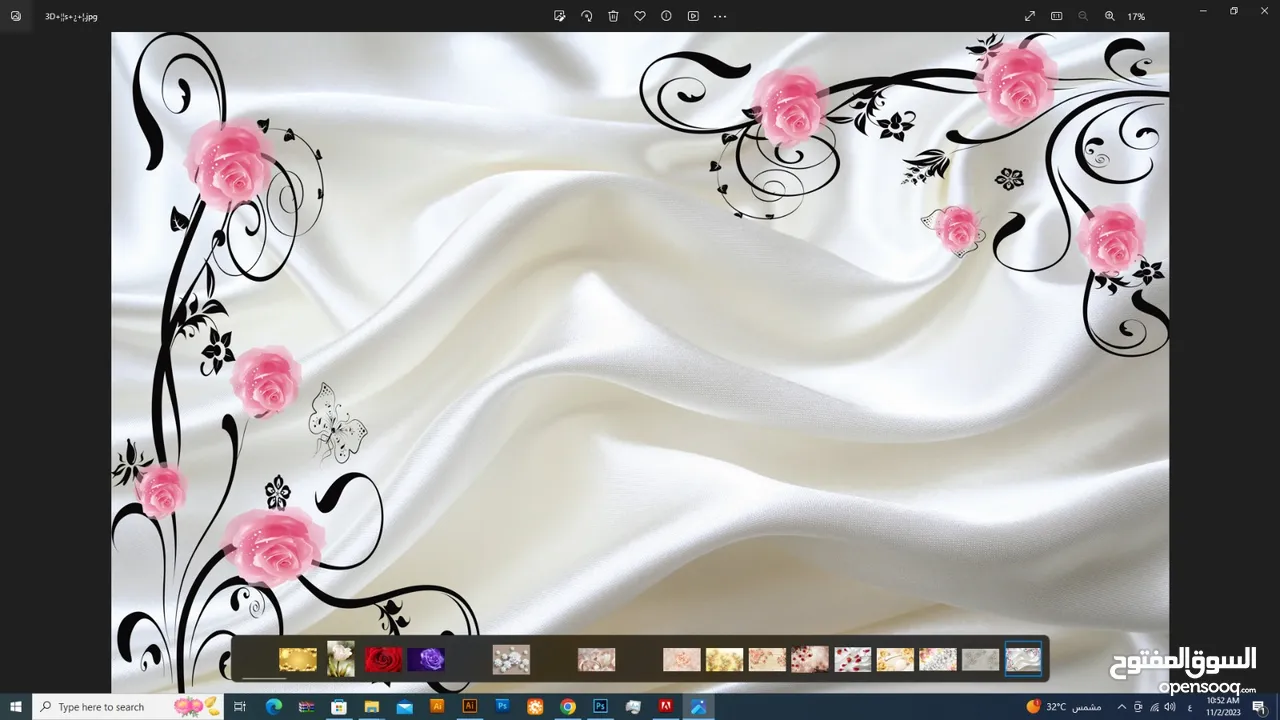Screen dimensions: 1280x720
Task: Open the Windows Start menu
Action: tap(16, 707)
